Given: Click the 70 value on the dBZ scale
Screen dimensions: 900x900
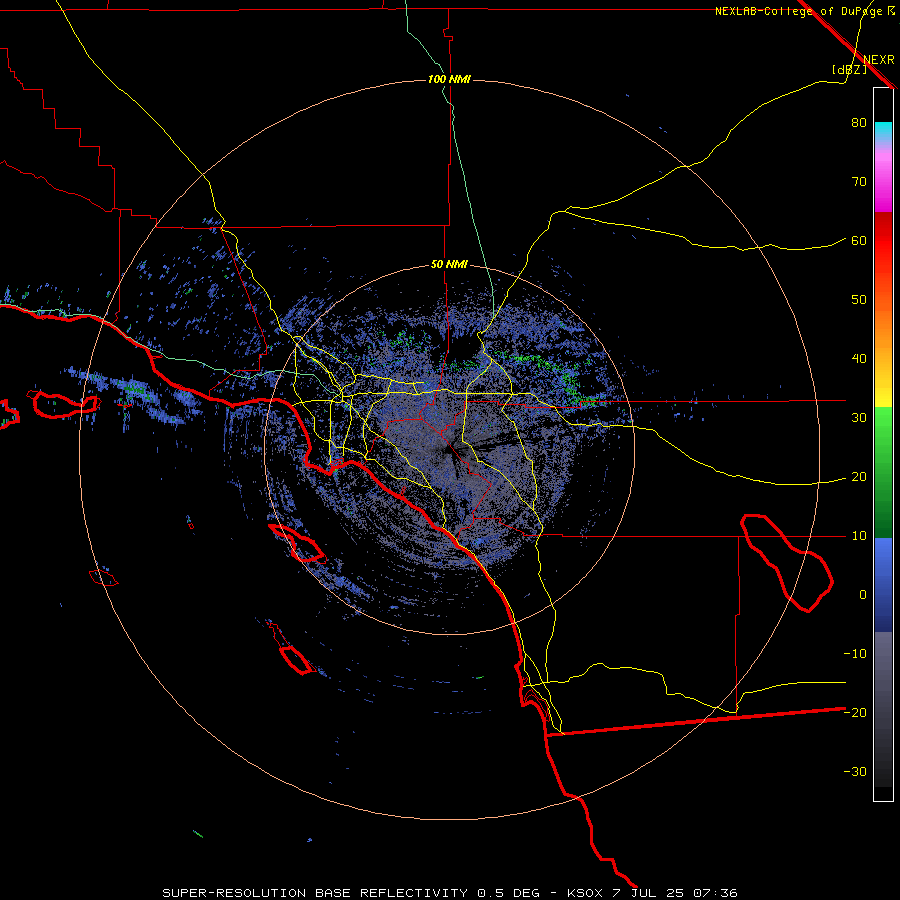Looking at the screenshot, I should pos(859,182).
